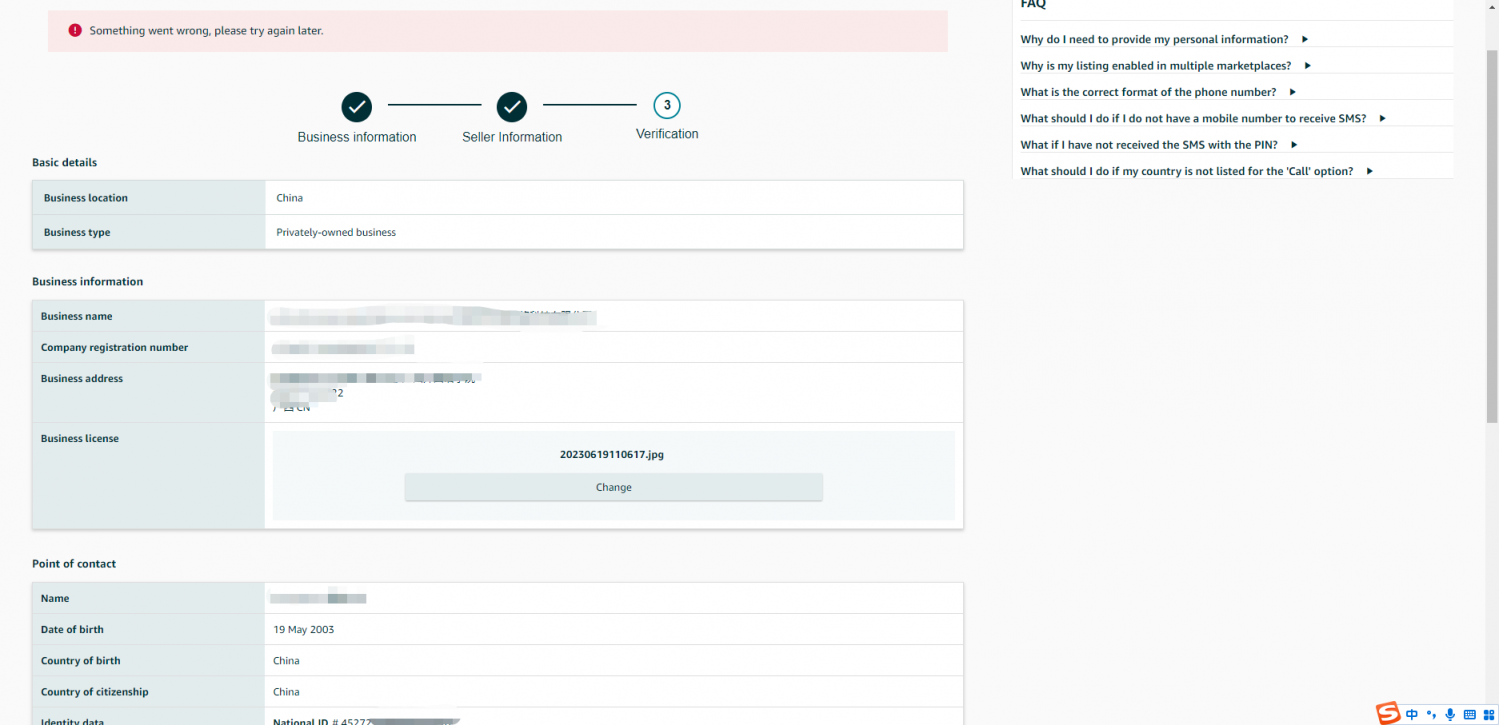Click the Change business license button
The height and width of the screenshot is (725, 1499).
pyautogui.click(x=613, y=487)
